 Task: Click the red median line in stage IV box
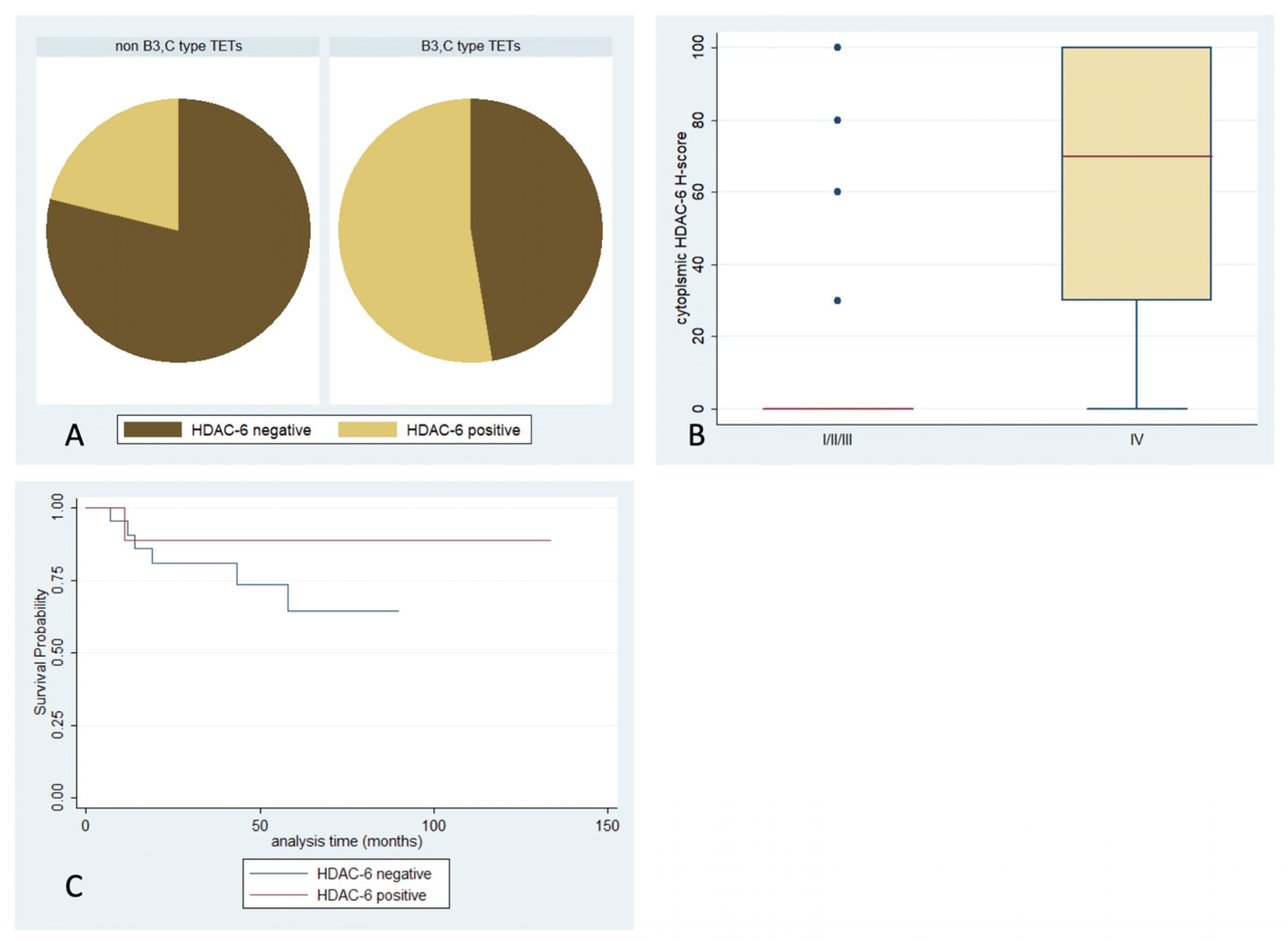click(x=1136, y=156)
